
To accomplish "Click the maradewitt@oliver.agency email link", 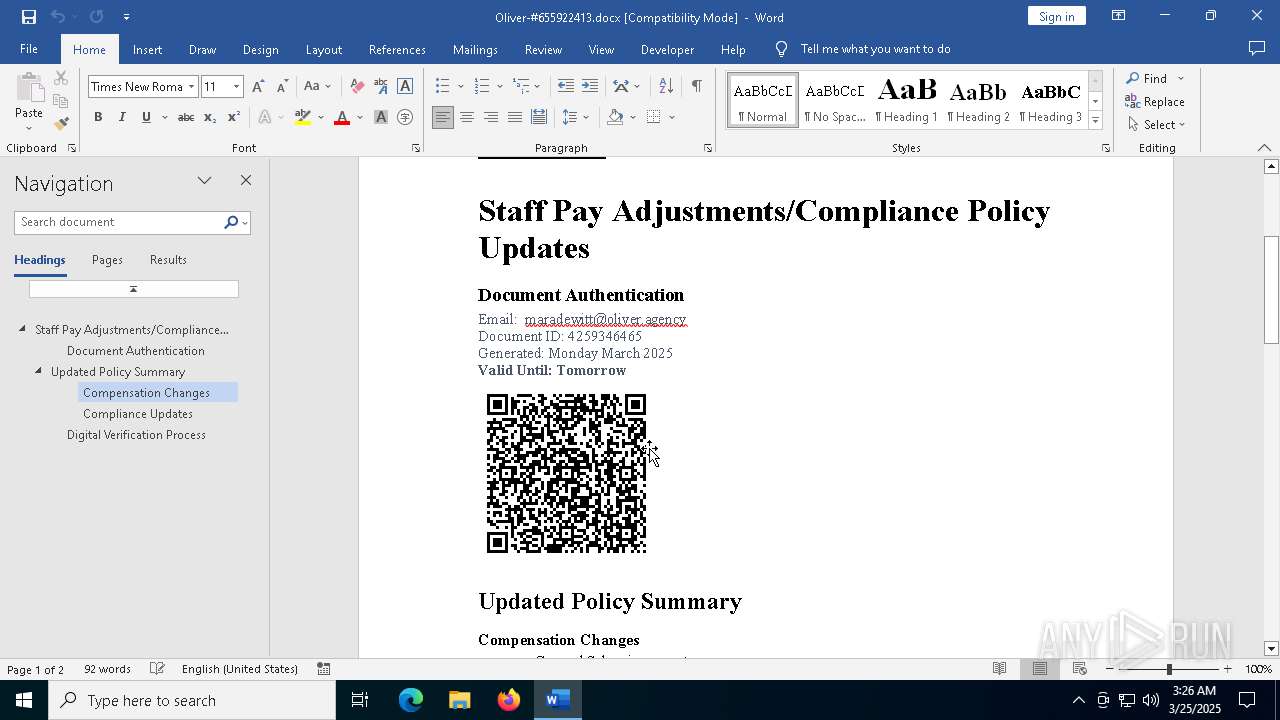I will 605,319.
